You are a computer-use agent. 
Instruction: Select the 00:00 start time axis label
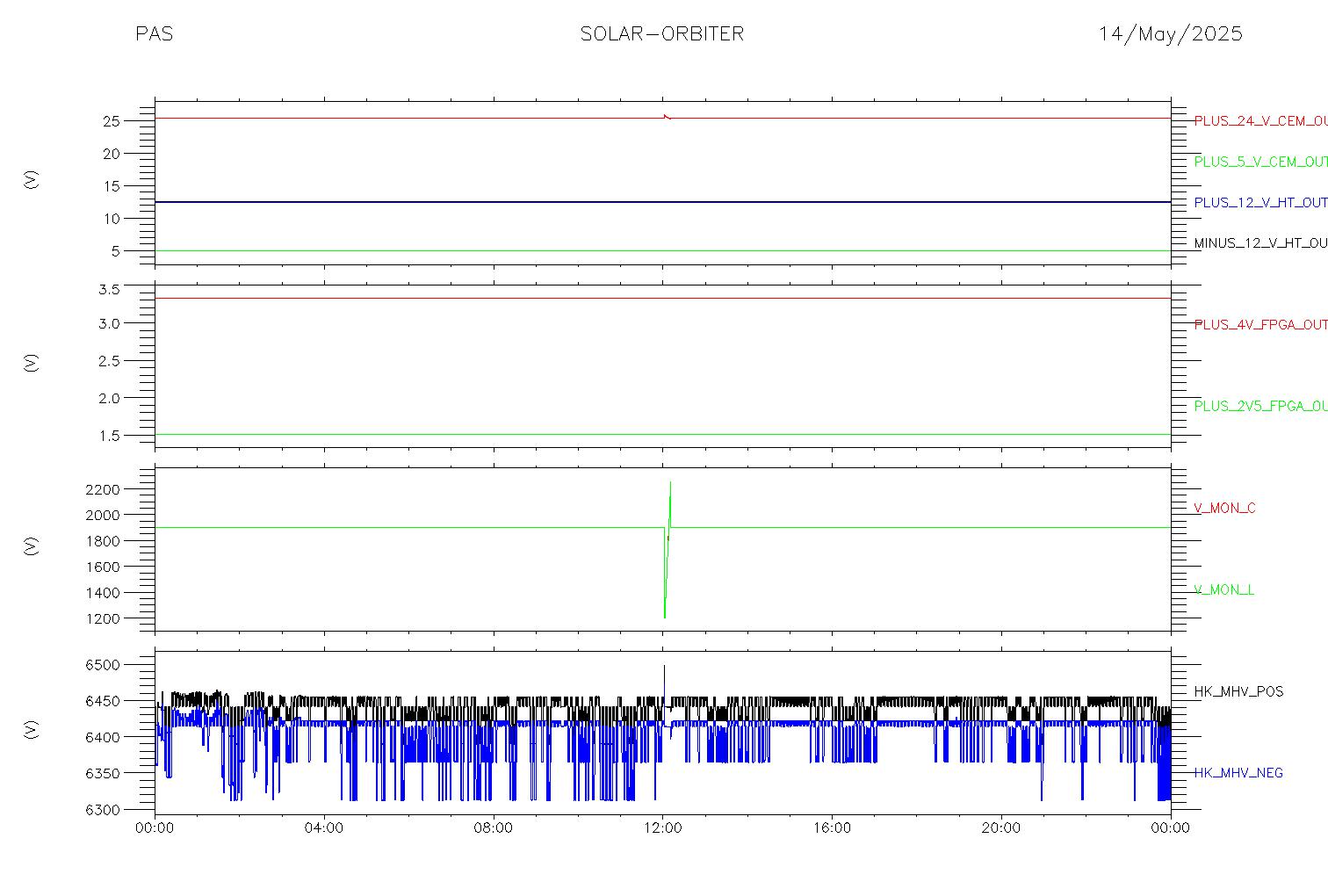(155, 827)
